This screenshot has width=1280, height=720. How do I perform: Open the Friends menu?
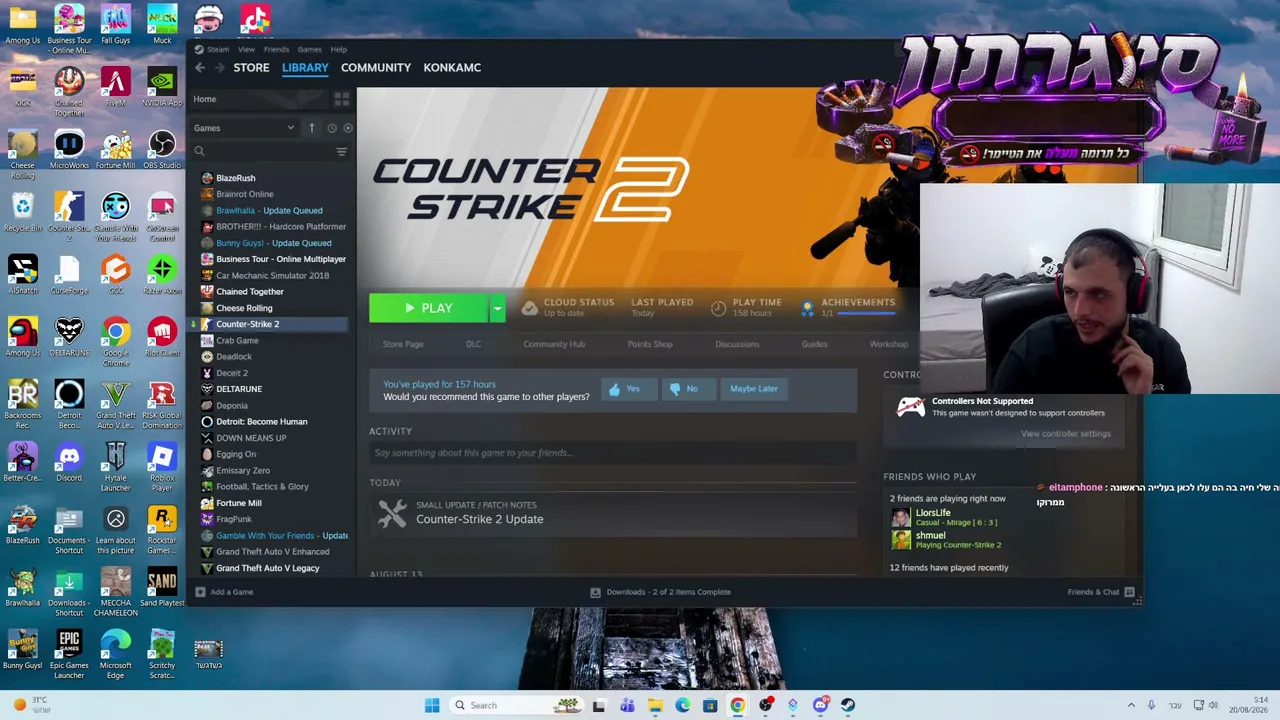(x=276, y=49)
